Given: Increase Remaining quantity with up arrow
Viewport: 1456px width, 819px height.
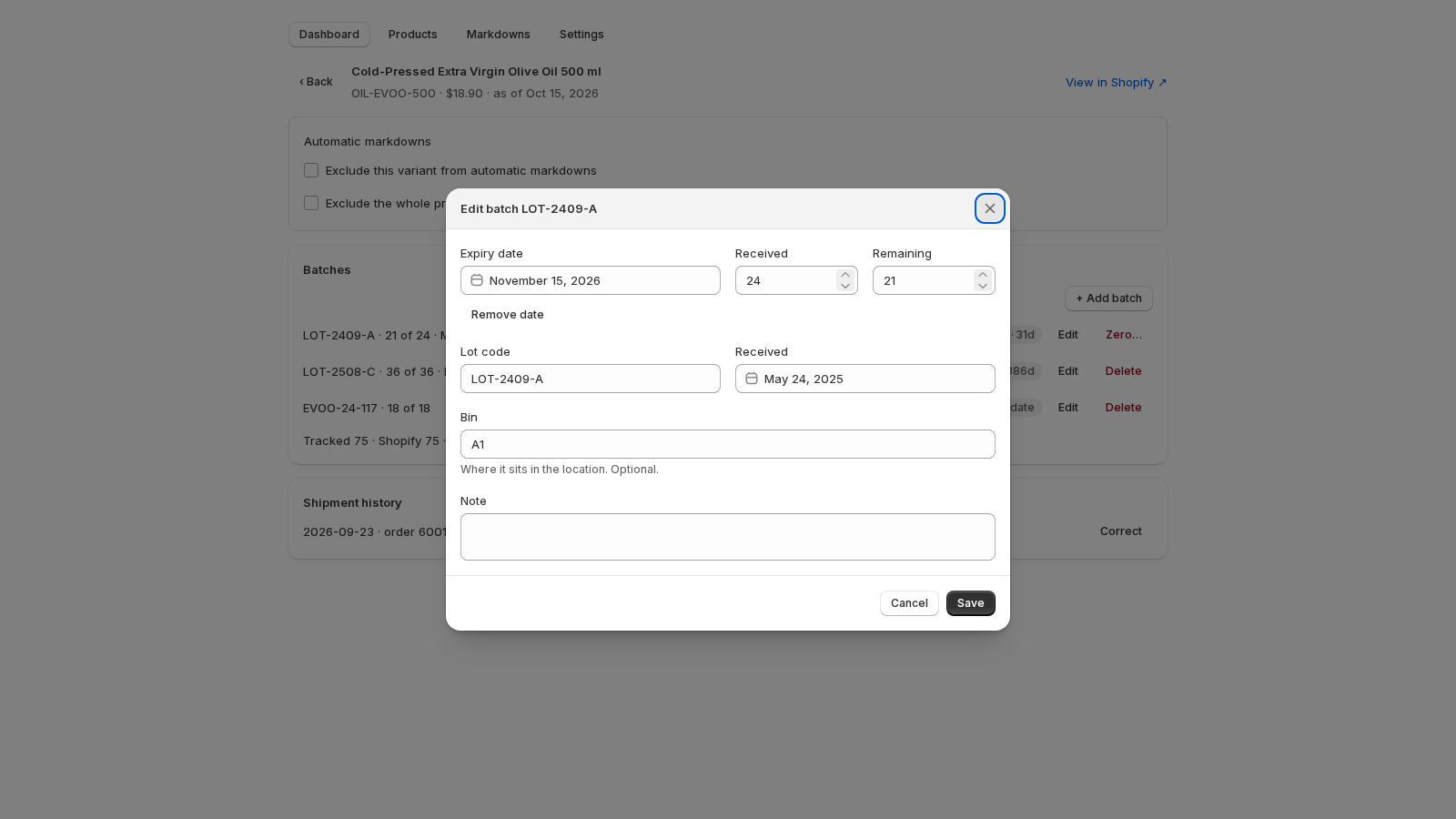Looking at the screenshot, I should 983,275.
